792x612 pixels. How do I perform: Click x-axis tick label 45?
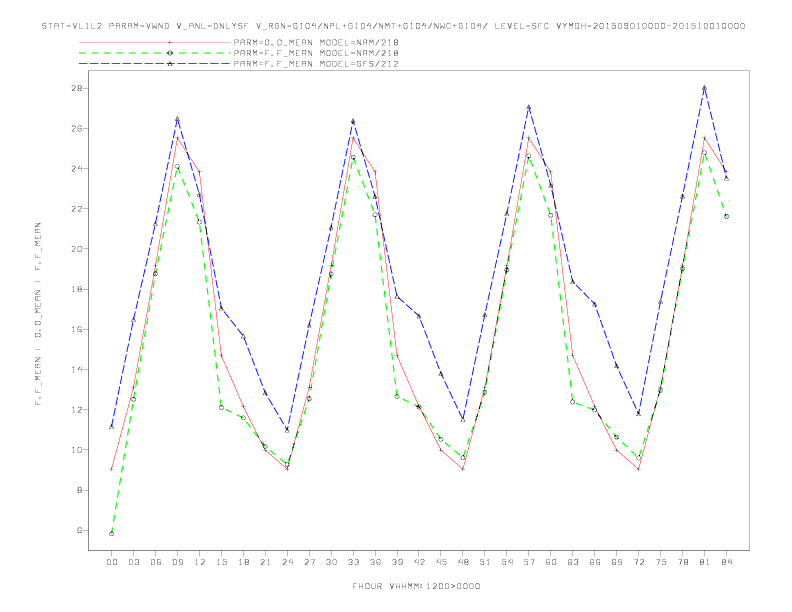441,562
